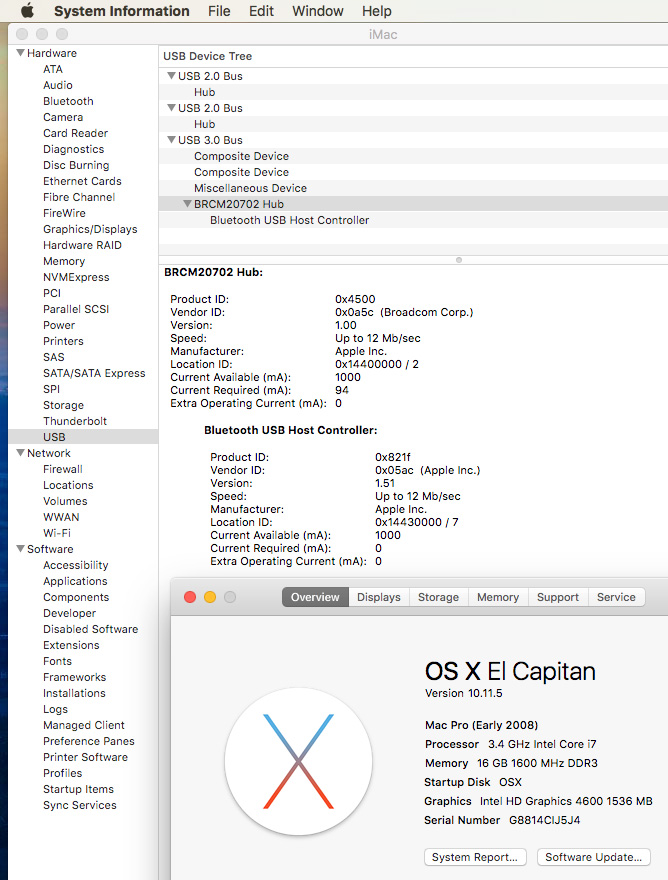This screenshot has width=668, height=880.
Task: Collapse the Hardware section in sidebar
Action: [x=21, y=53]
